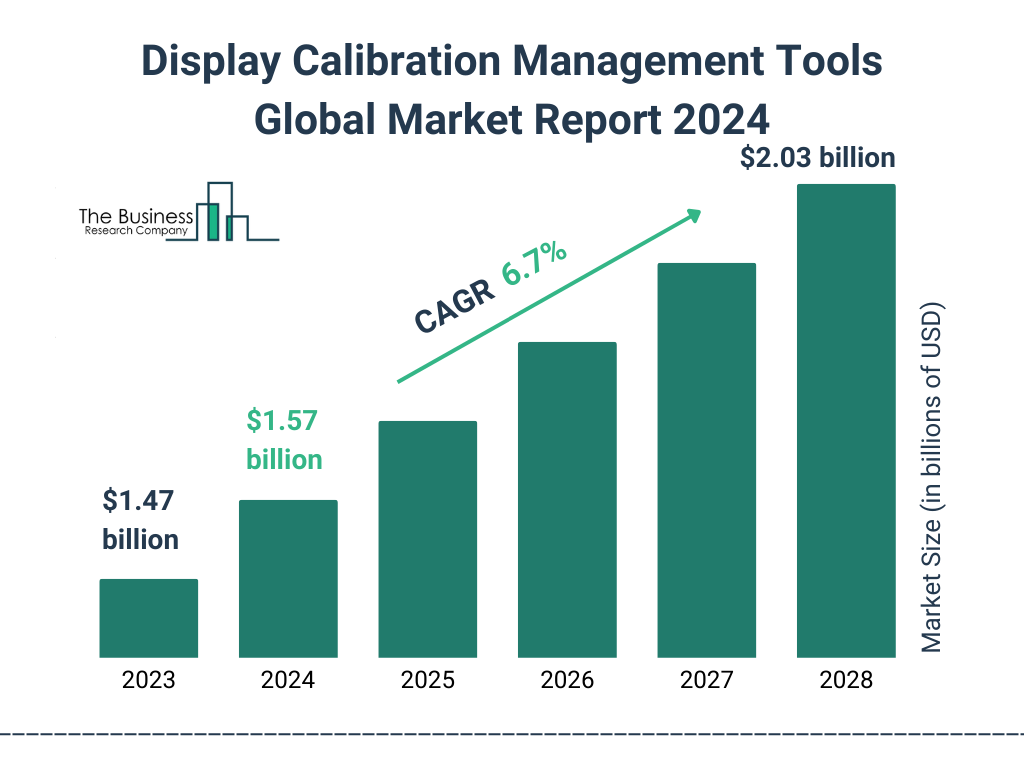Click the chart title heading text
Screen dimensions: 1024x768
512,90
